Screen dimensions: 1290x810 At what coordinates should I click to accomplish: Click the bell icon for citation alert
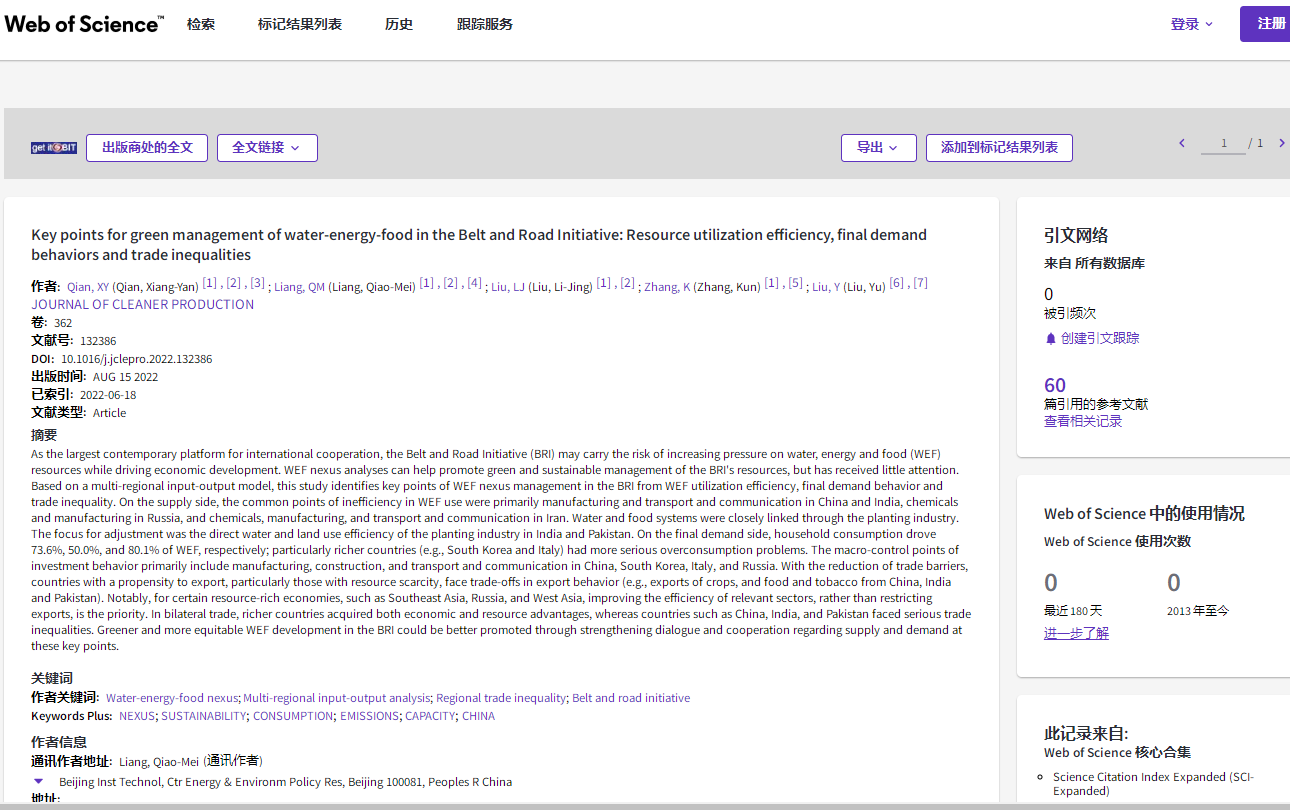(x=1050, y=339)
